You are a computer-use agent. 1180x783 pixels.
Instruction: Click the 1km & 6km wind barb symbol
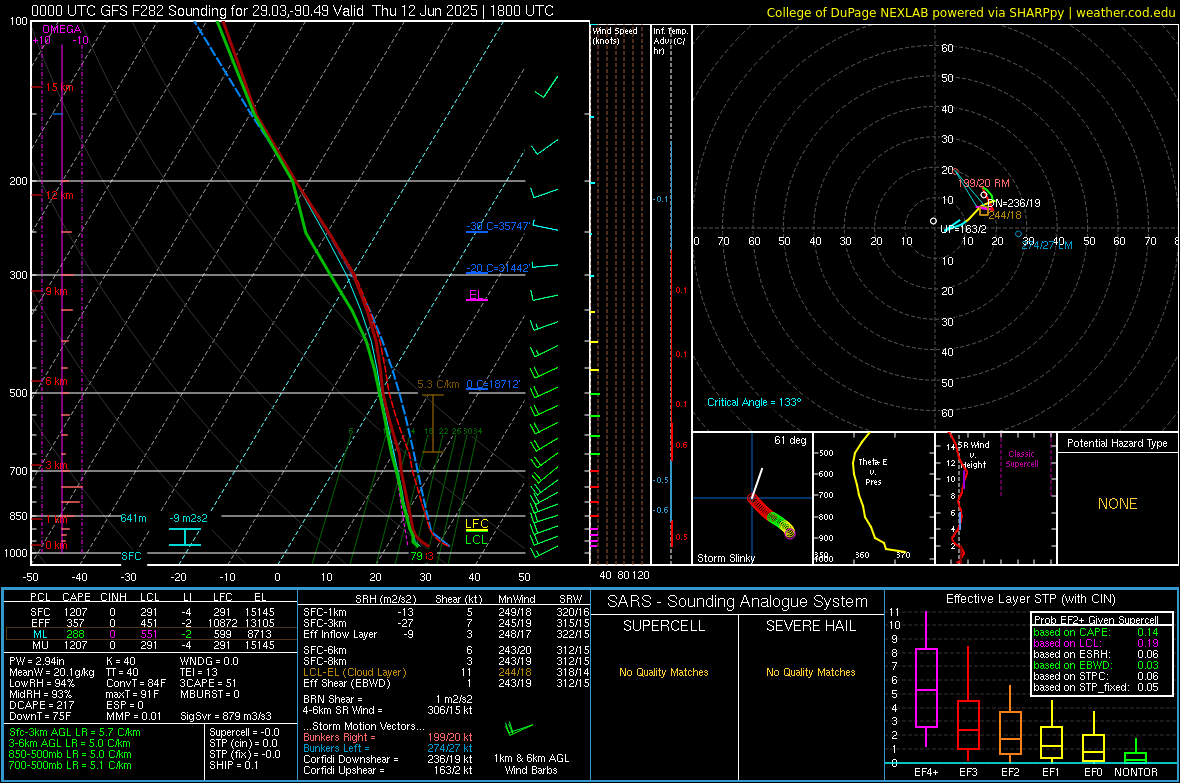click(518, 729)
